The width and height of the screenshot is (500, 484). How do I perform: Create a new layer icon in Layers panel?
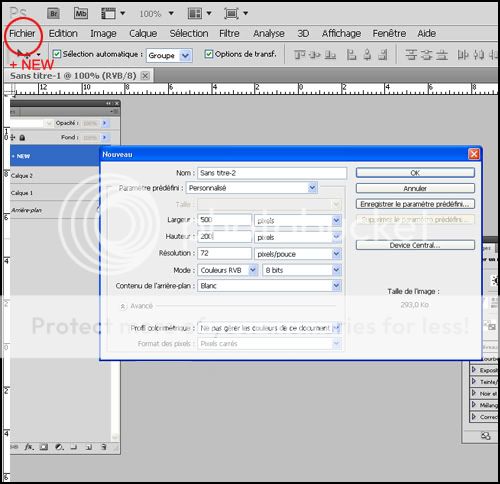[x=89, y=447]
